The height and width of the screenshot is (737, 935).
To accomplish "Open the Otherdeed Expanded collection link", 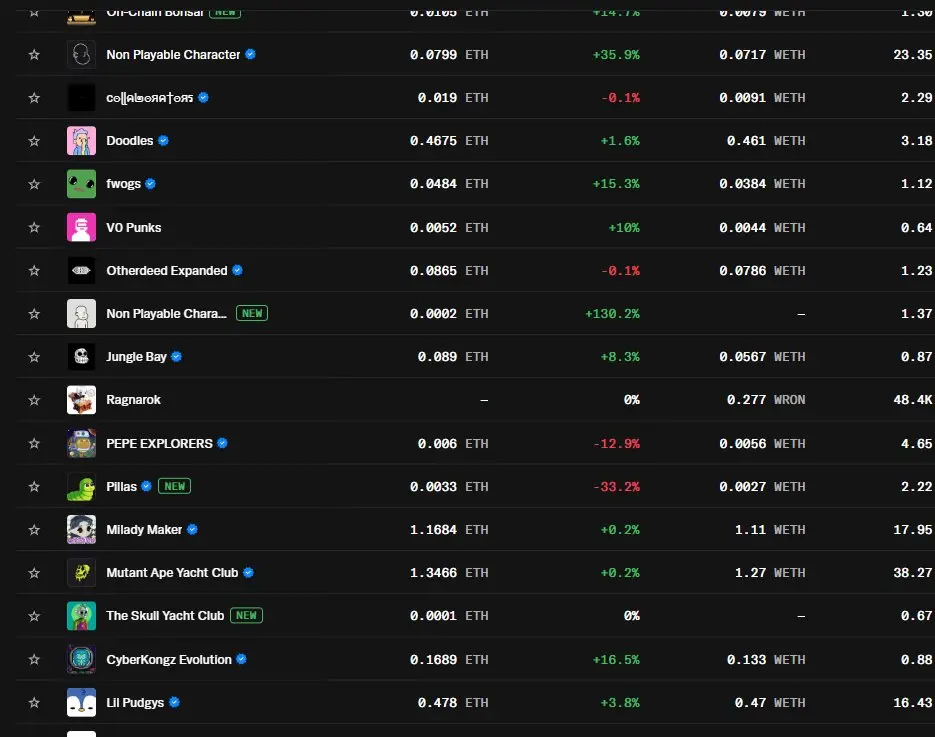I will tap(166, 271).
